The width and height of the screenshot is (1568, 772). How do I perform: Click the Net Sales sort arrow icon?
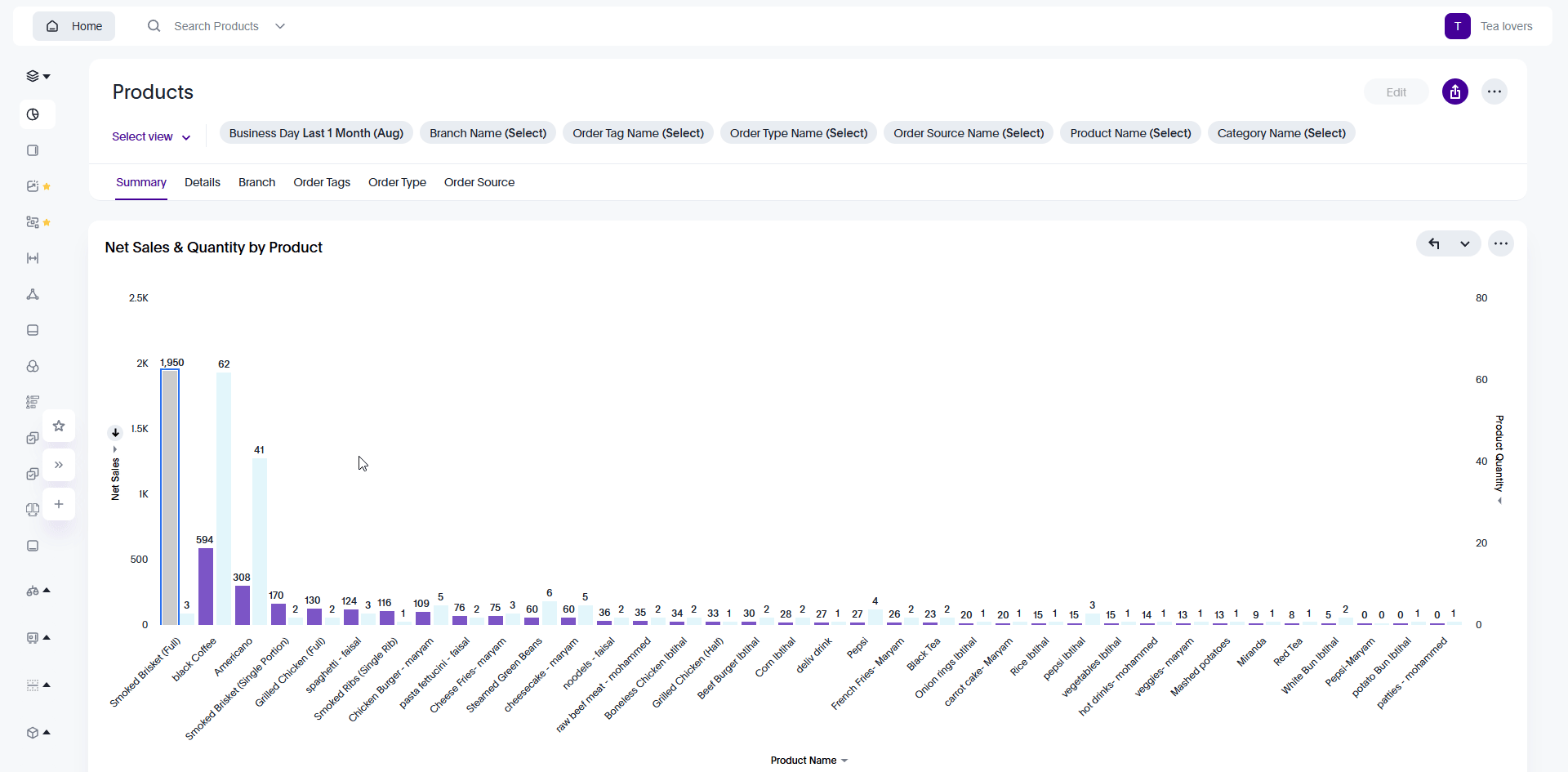pyautogui.click(x=115, y=432)
